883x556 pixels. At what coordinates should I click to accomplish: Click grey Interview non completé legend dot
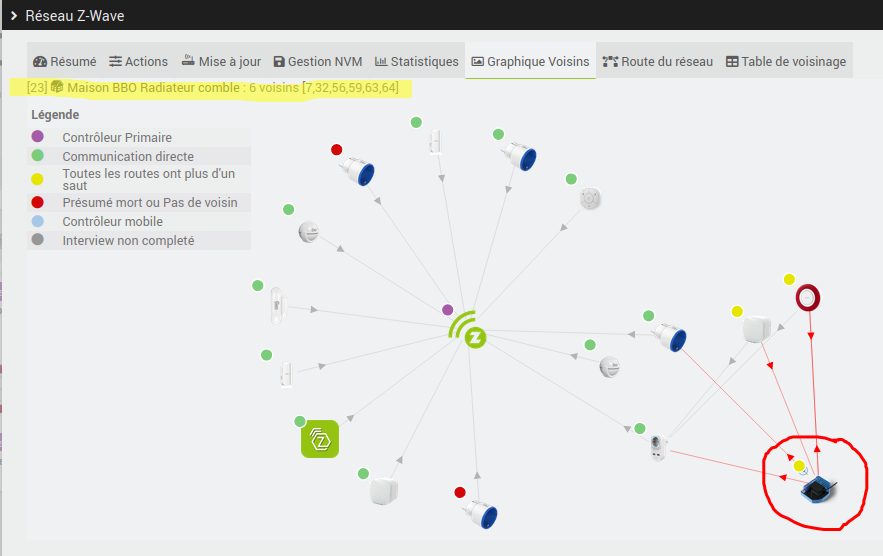38,239
